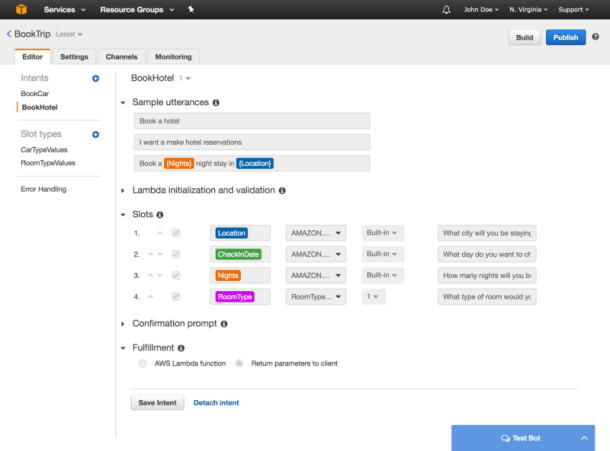This screenshot has width=610, height=451.
Task: Expand the Confirmation prompt section
Action: [x=123, y=324]
